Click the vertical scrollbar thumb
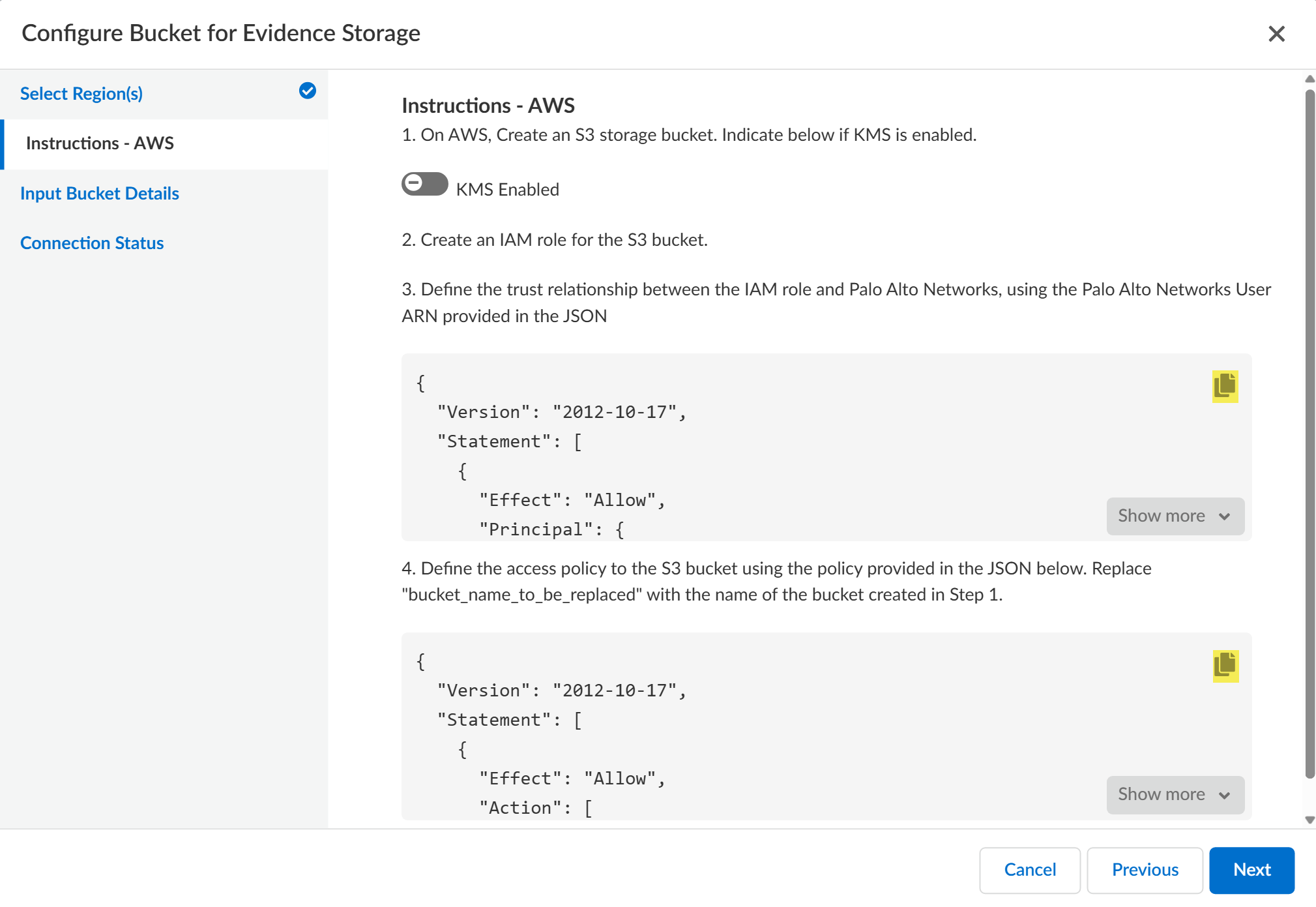Image resolution: width=1316 pixels, height=907 pixels. click(x=1309, y=430)
